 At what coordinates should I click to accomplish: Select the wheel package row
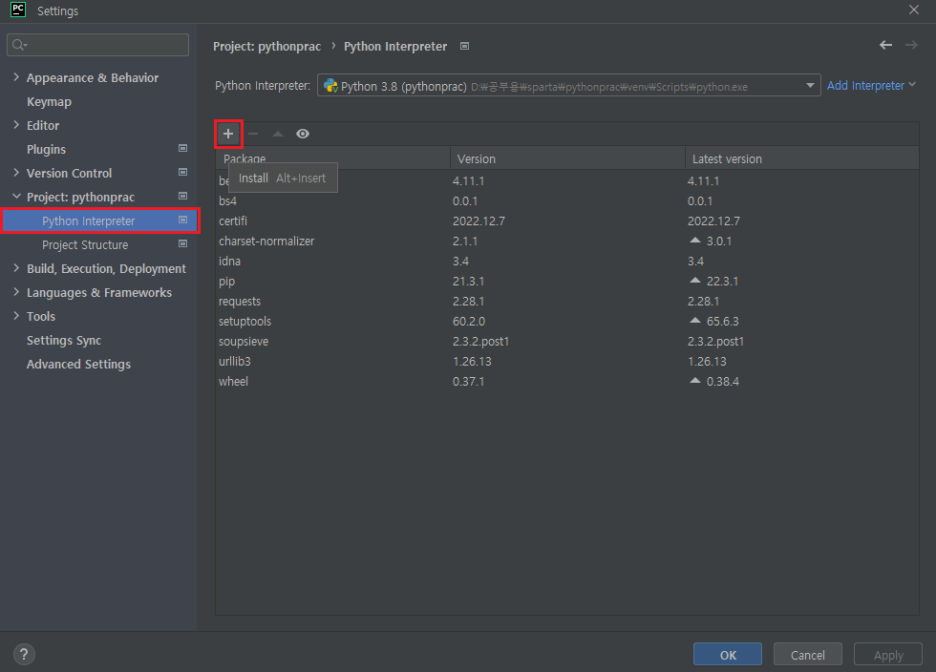(567, 381)
